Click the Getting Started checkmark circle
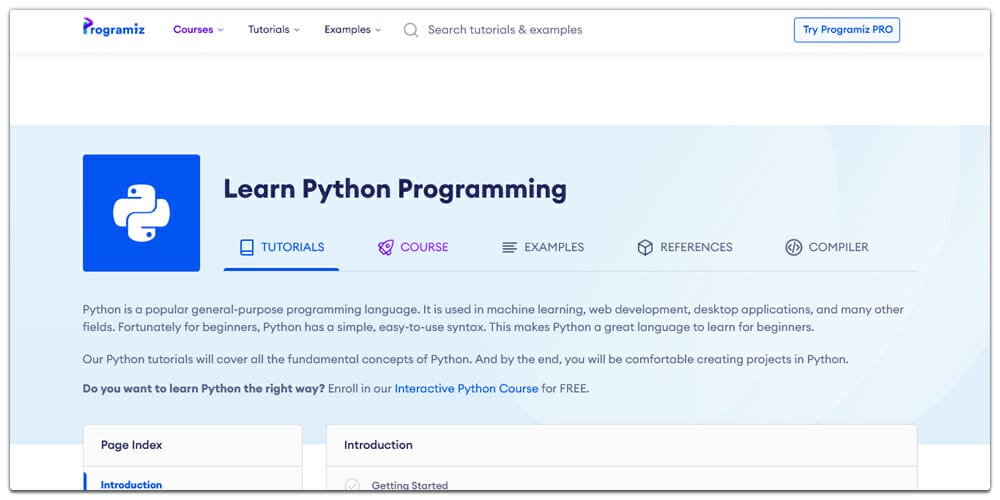The image size is (1000, 500). click(352, 486)
